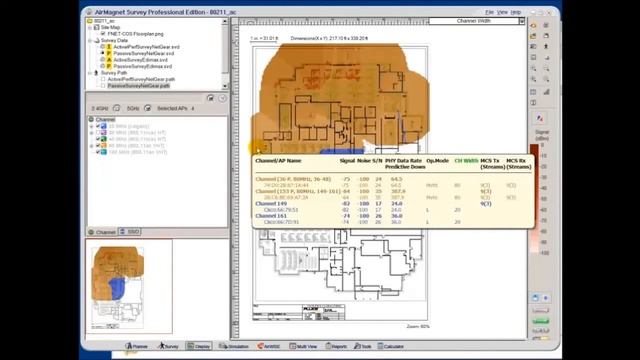Select ActivePerfSurveyNetGear.svd radio button
The image size is (640, 360).
pyautogui.click(x=103, y=47)
